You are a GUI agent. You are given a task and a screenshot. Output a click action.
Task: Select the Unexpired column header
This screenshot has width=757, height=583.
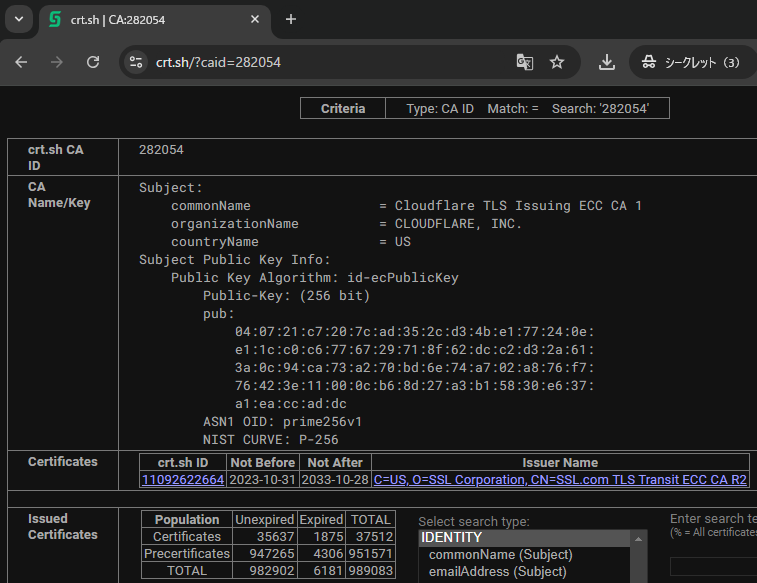[x=265, y=519]
